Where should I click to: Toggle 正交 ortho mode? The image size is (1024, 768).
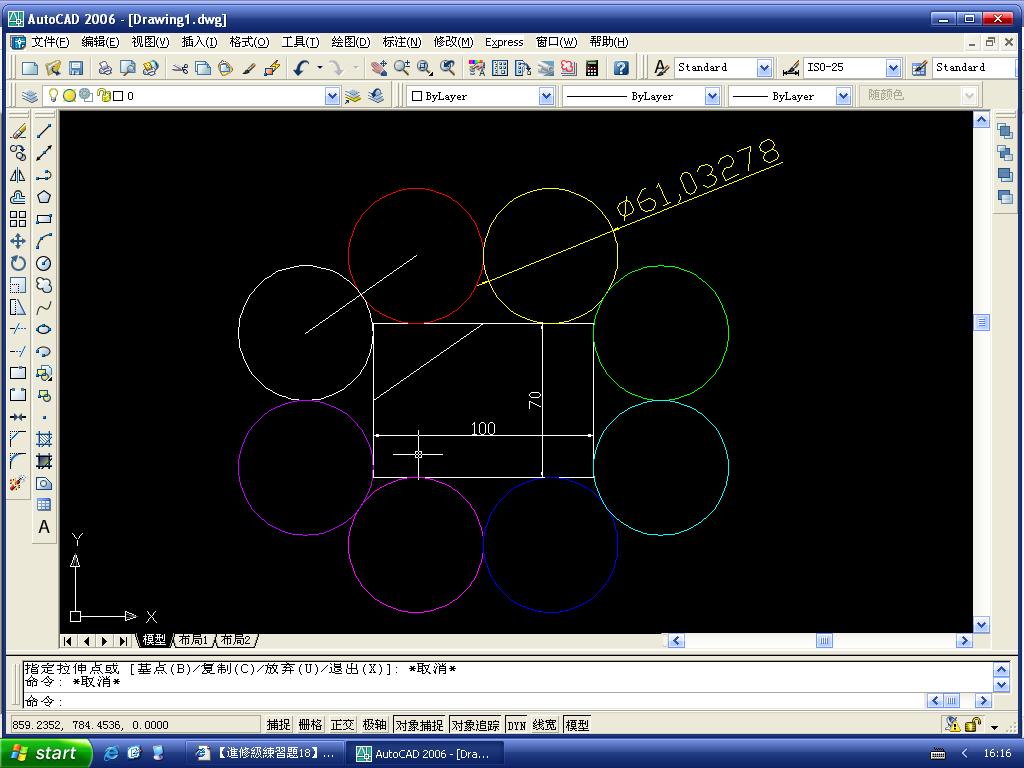point(342,724)
